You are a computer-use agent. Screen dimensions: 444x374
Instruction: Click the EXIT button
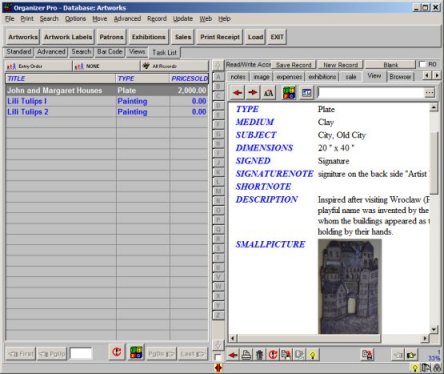277,37
